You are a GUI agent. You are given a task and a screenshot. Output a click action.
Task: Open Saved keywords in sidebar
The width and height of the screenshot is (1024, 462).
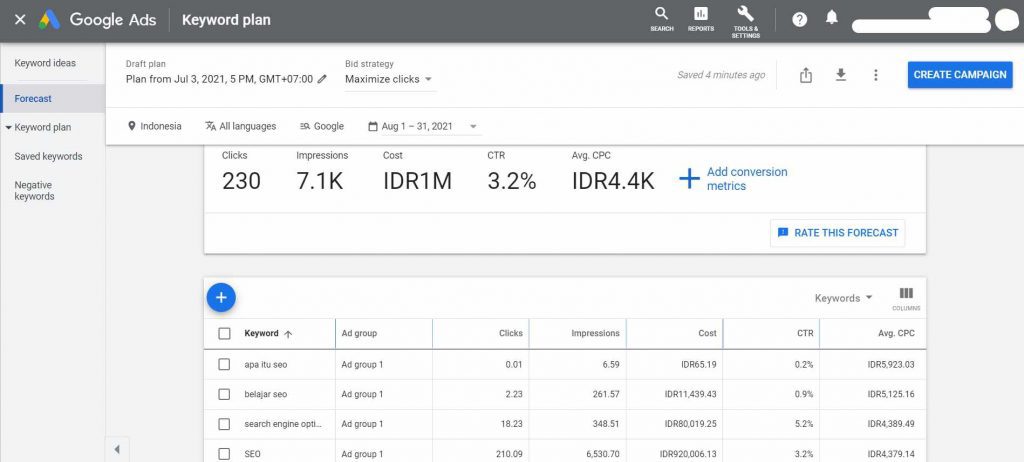[x=48, y=157]
